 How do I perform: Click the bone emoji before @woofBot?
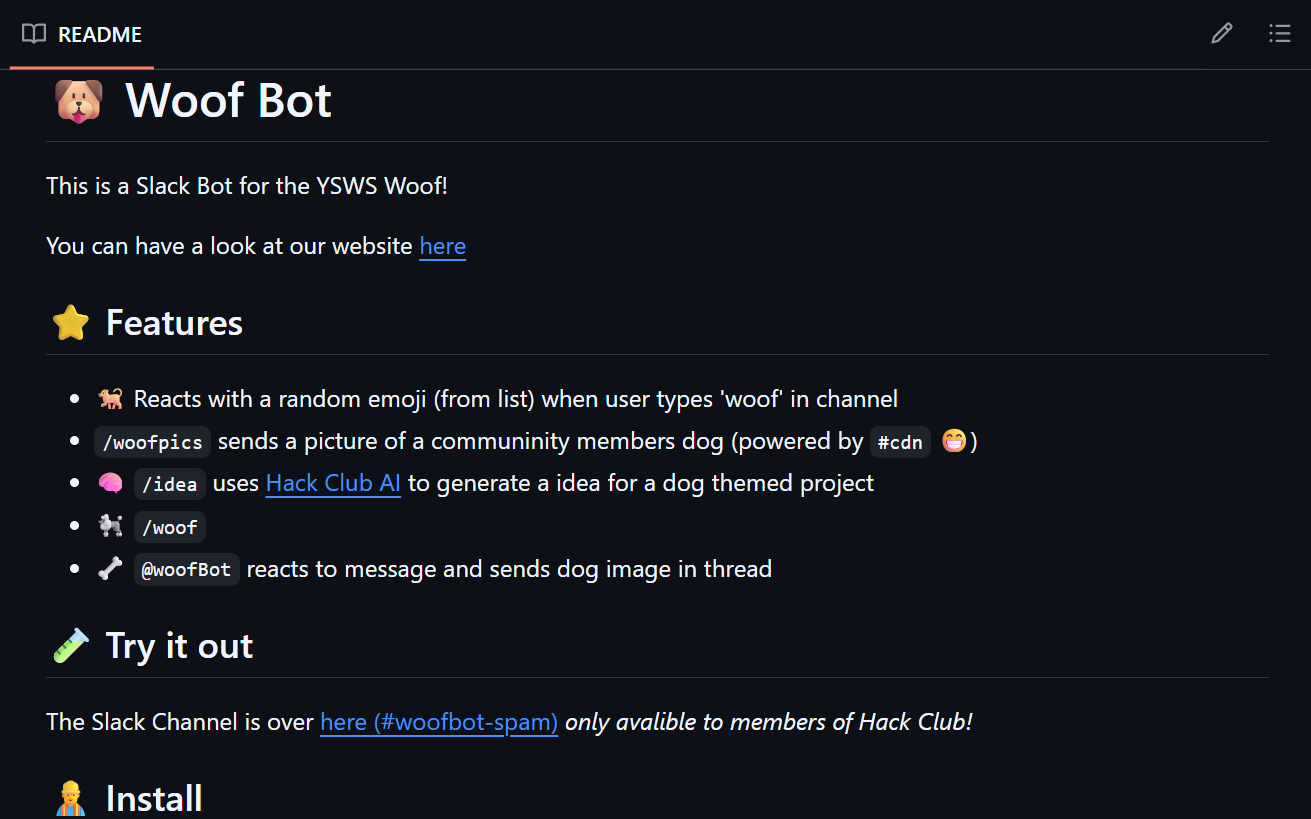click(x=110, y=569)
